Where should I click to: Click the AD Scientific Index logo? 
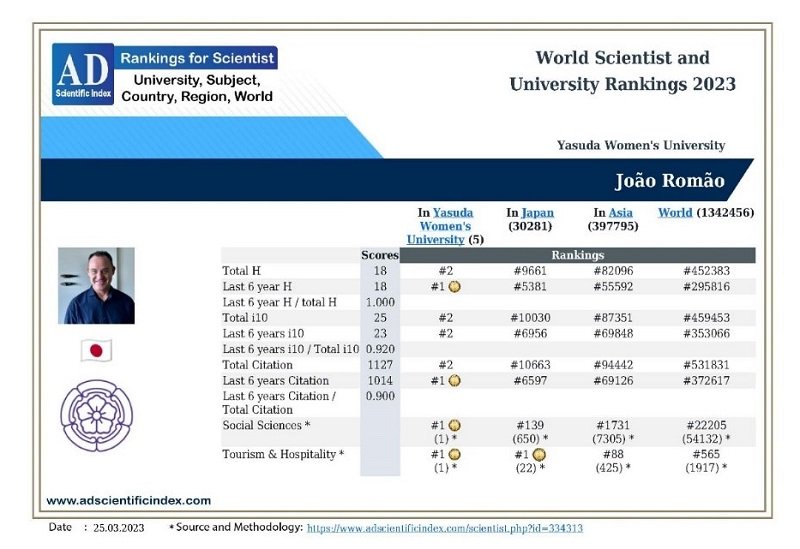(83, 74)
